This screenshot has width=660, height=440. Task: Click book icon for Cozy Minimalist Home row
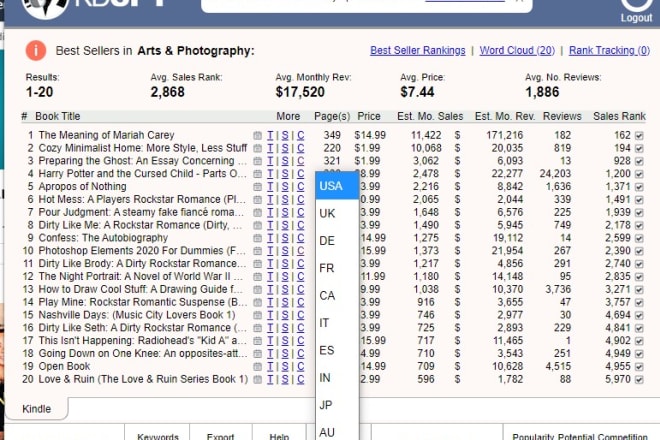[x=256, y=148]
